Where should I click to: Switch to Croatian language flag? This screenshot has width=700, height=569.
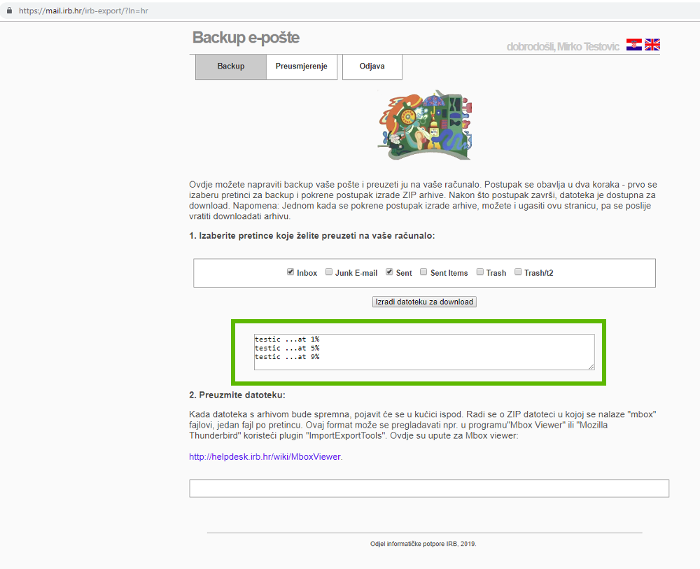tap(633, 45)
